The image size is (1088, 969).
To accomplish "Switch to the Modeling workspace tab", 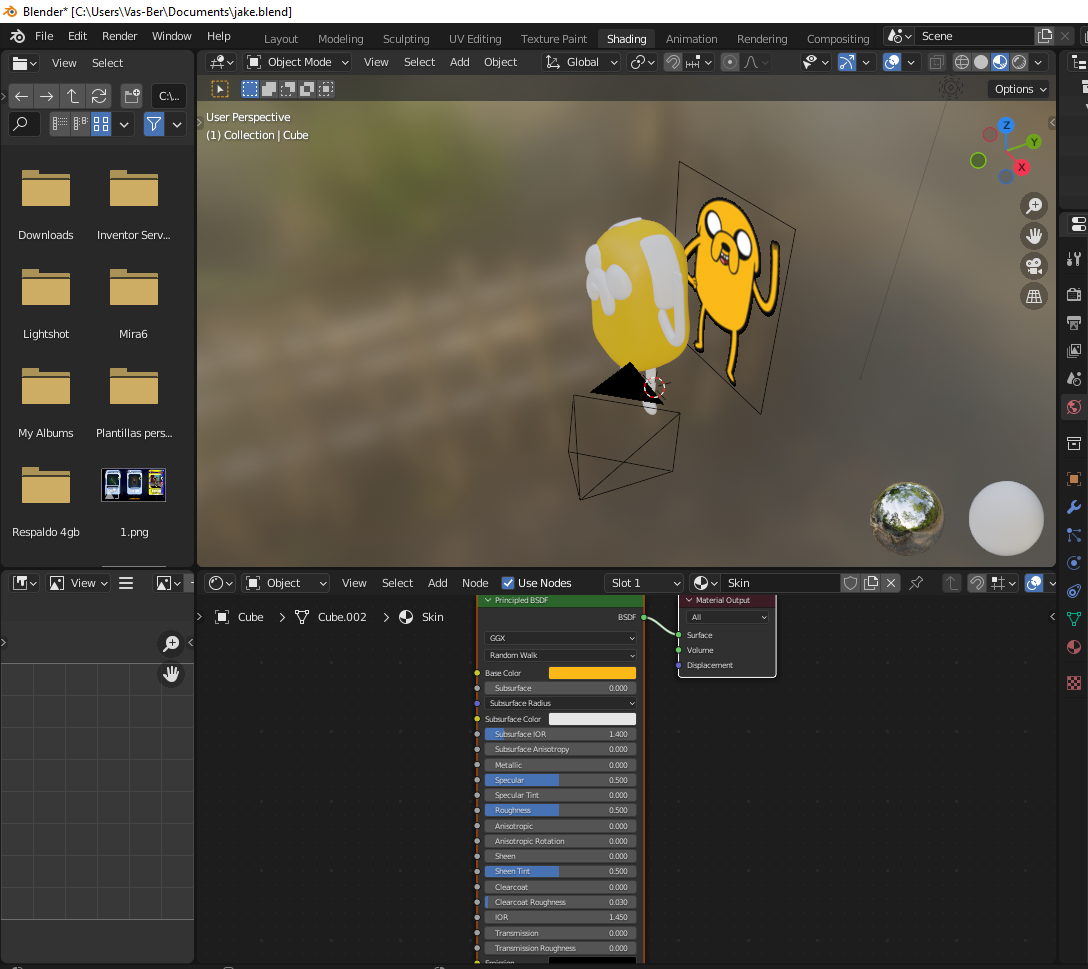I will point(340,39).
